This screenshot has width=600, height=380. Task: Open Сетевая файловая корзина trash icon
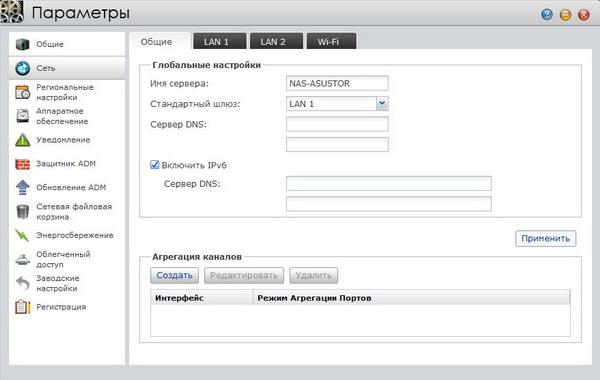click(23, 212)
